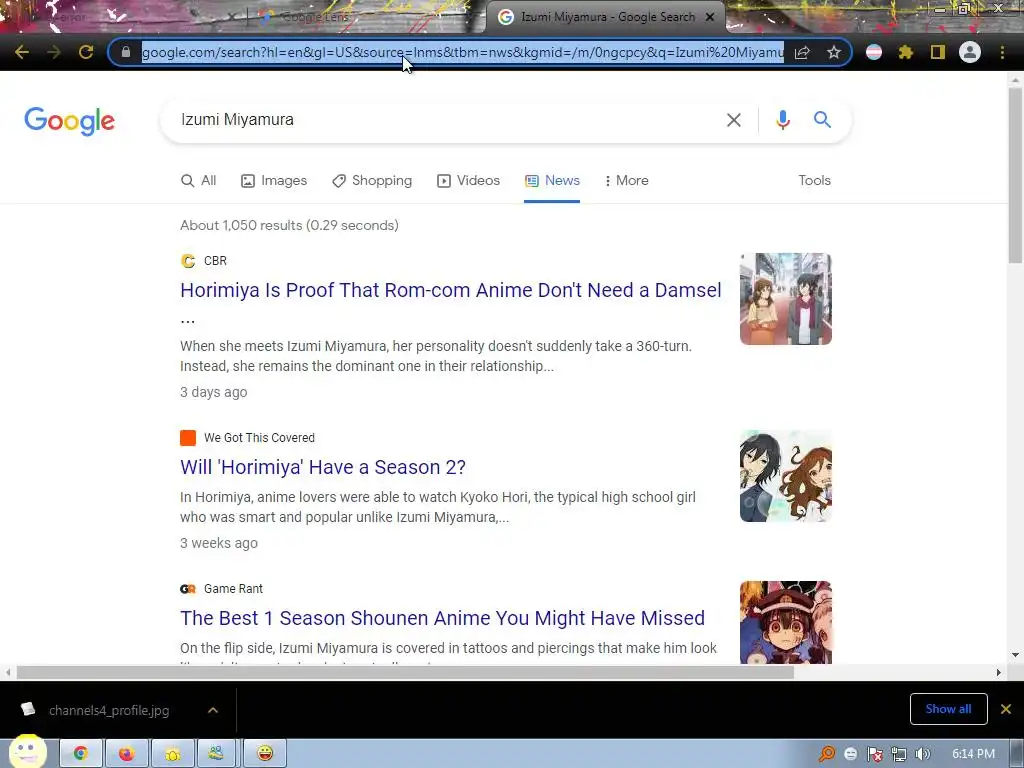
Task: Click Show all downloads button
Action: [x=948, y=709]
